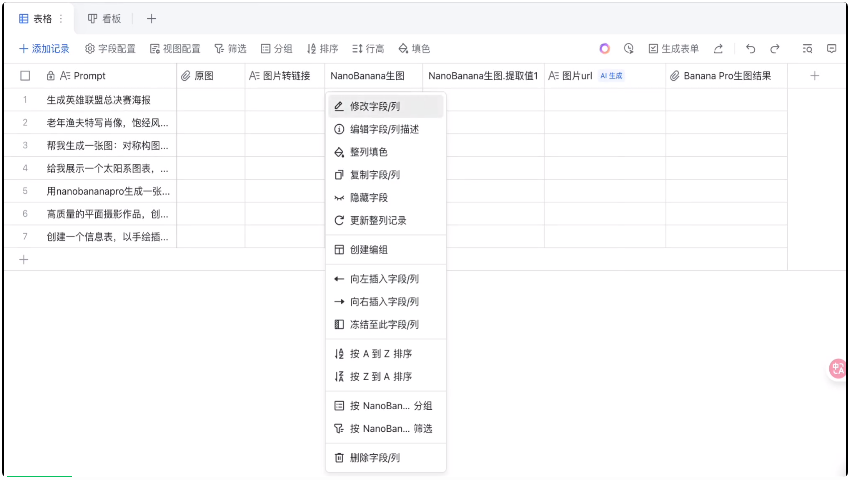Select the 图片url column header
Viewport: 849px width, 480px height.
click(605, 76)
